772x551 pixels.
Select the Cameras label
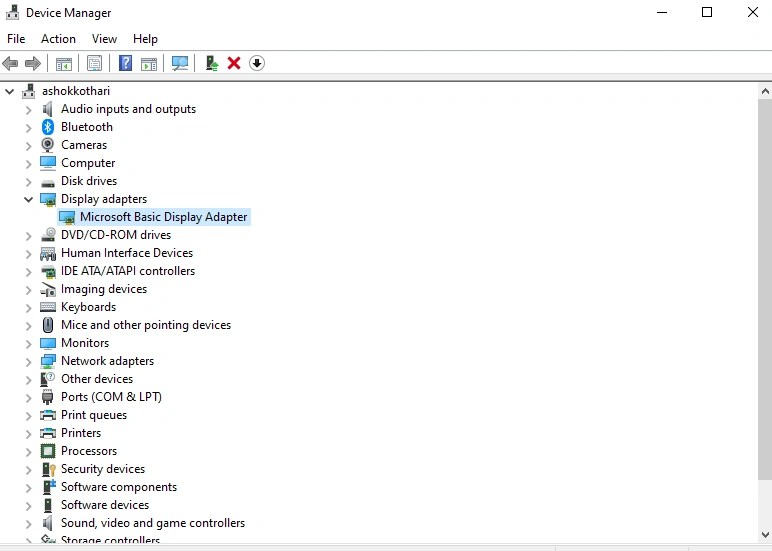[x=84, y=145]
